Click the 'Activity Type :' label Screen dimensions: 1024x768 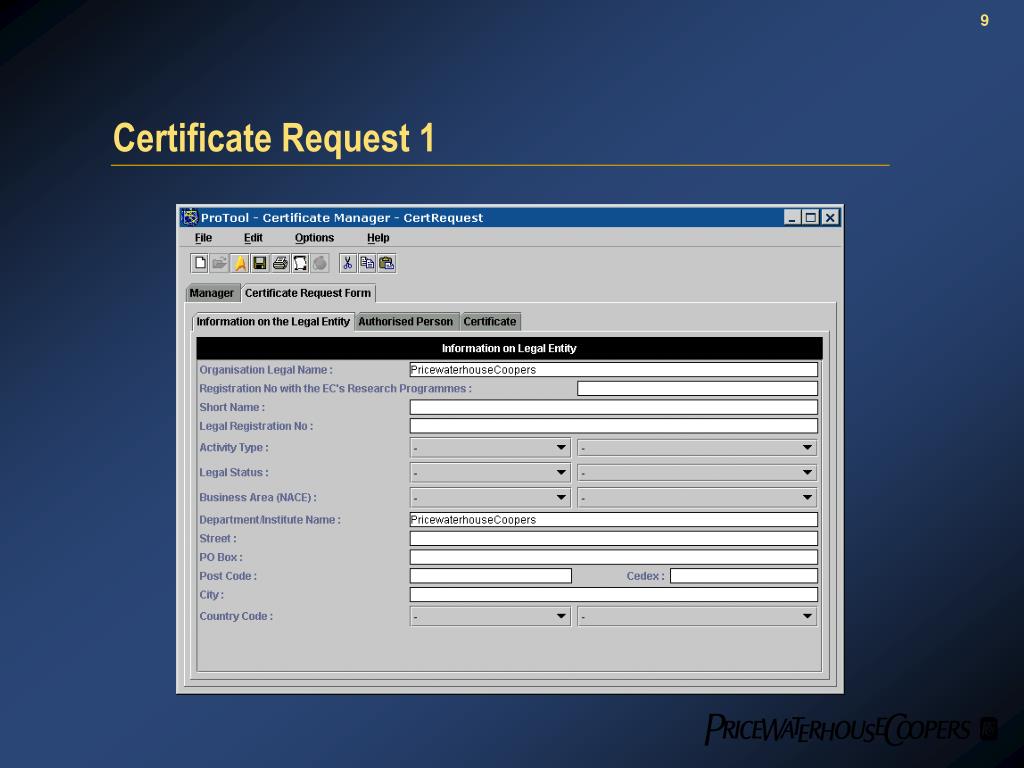234,447
